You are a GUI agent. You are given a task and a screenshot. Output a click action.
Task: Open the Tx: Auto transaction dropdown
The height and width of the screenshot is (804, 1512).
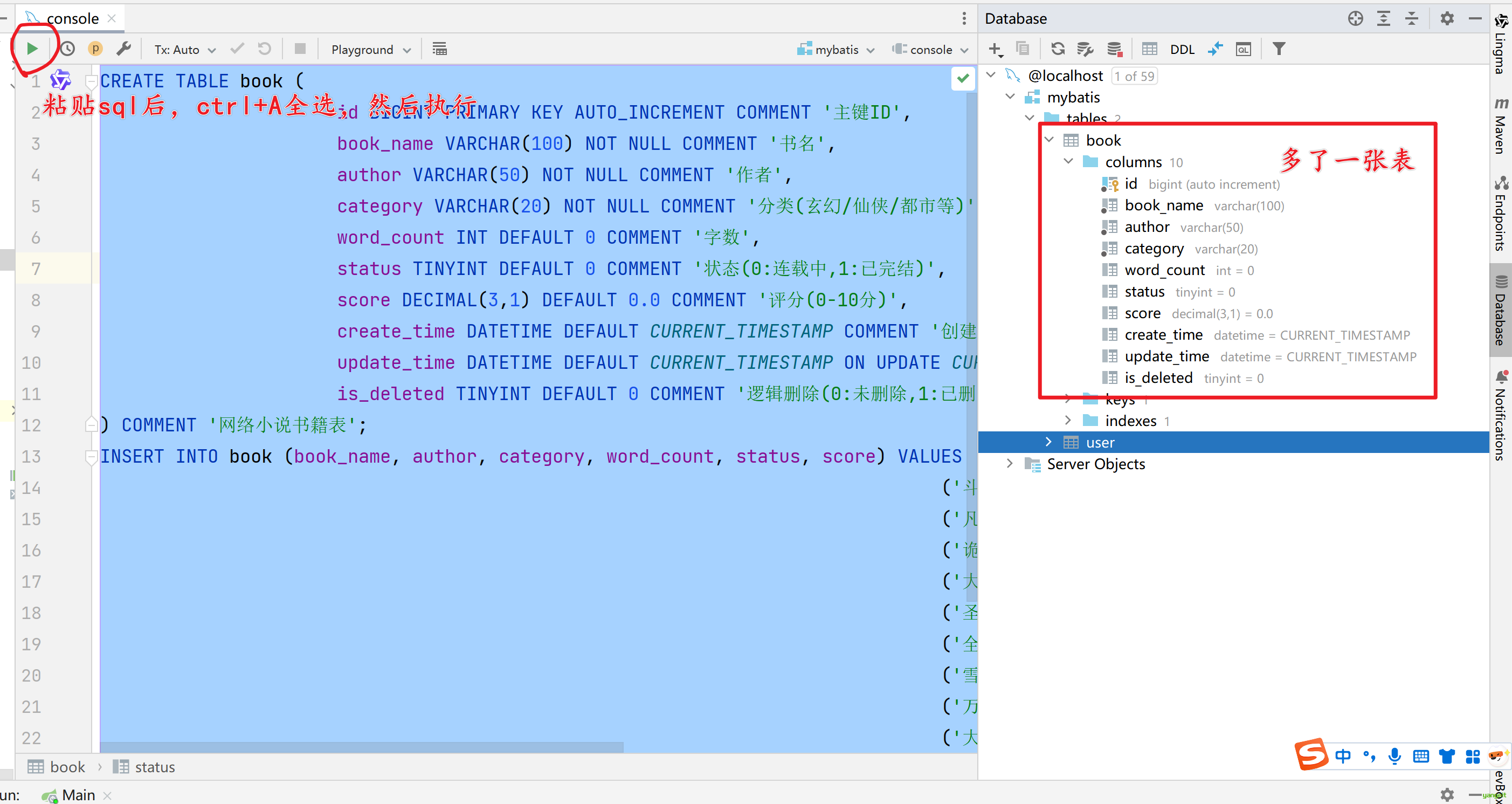pos(185,49)
